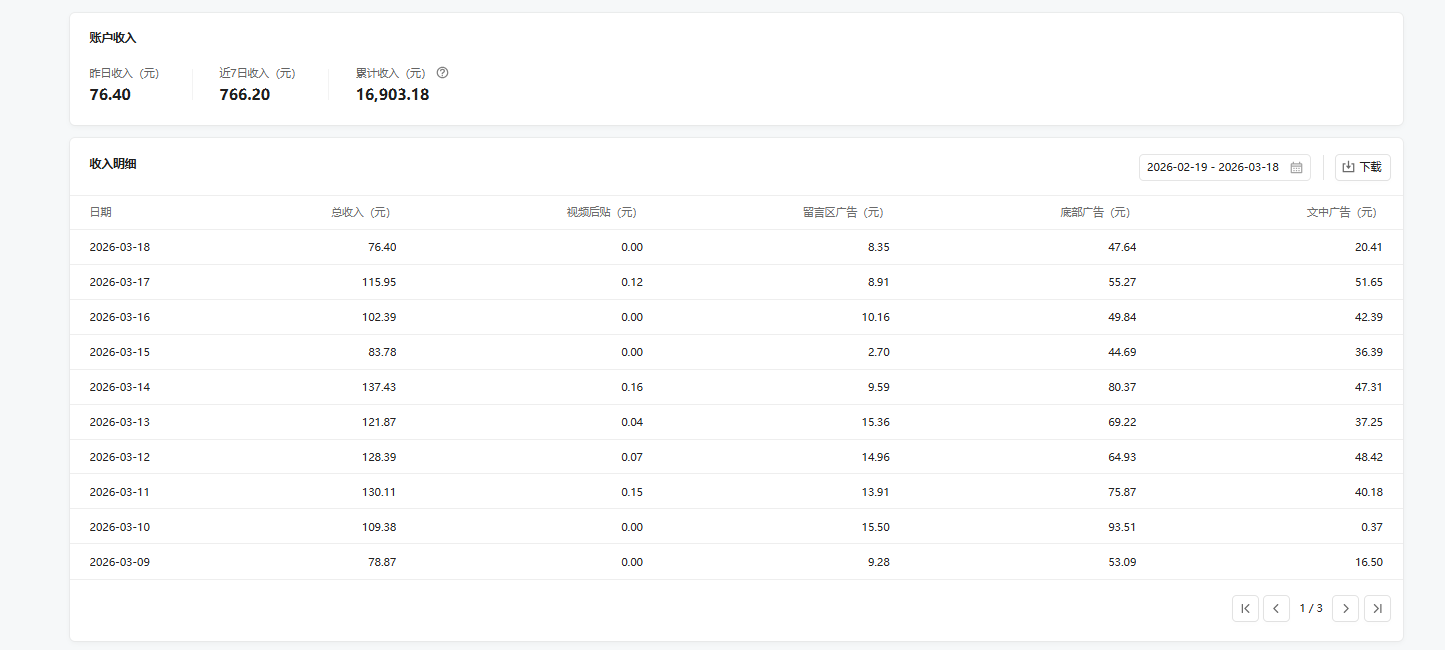Click the help icon beside 累计收入
The image size is (1445, 650).
(x=442, y=73)
